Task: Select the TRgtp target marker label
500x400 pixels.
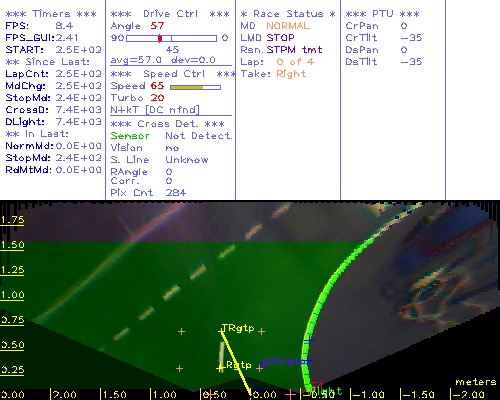Action: [x=238, y=329]
